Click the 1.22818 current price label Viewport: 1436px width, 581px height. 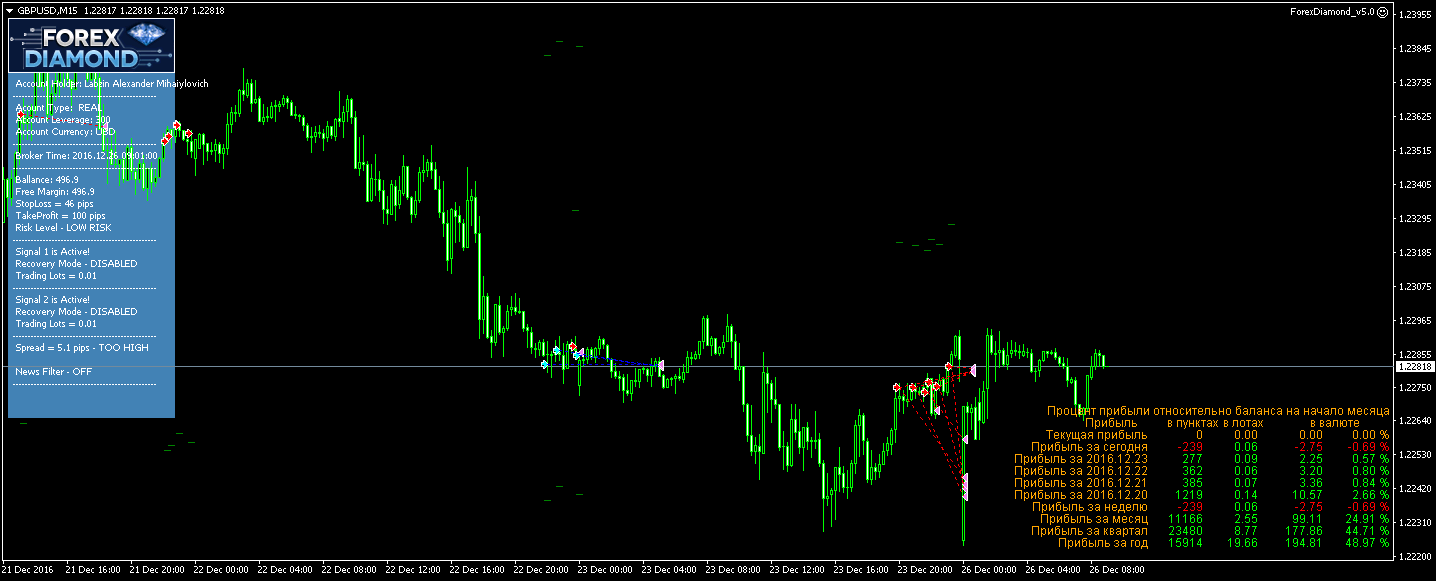[1415, 367]
